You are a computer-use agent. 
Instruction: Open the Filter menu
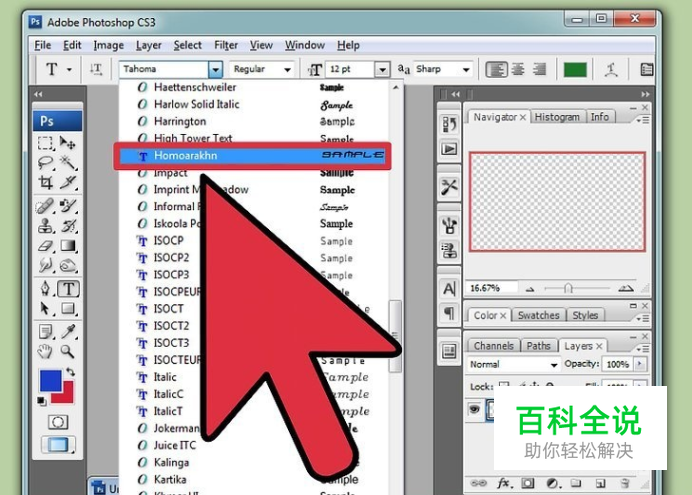(x=226, y=45)
